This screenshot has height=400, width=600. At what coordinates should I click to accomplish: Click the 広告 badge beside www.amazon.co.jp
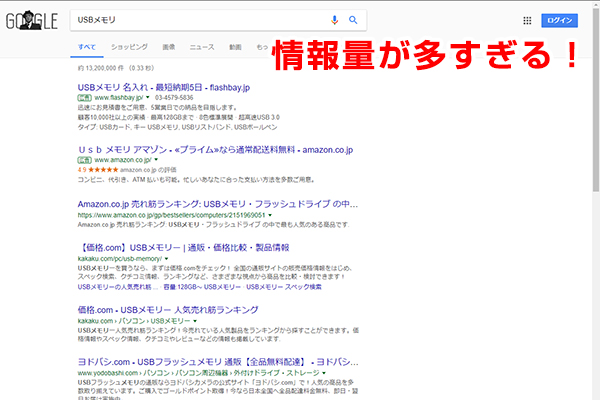(x=84, y=160)
